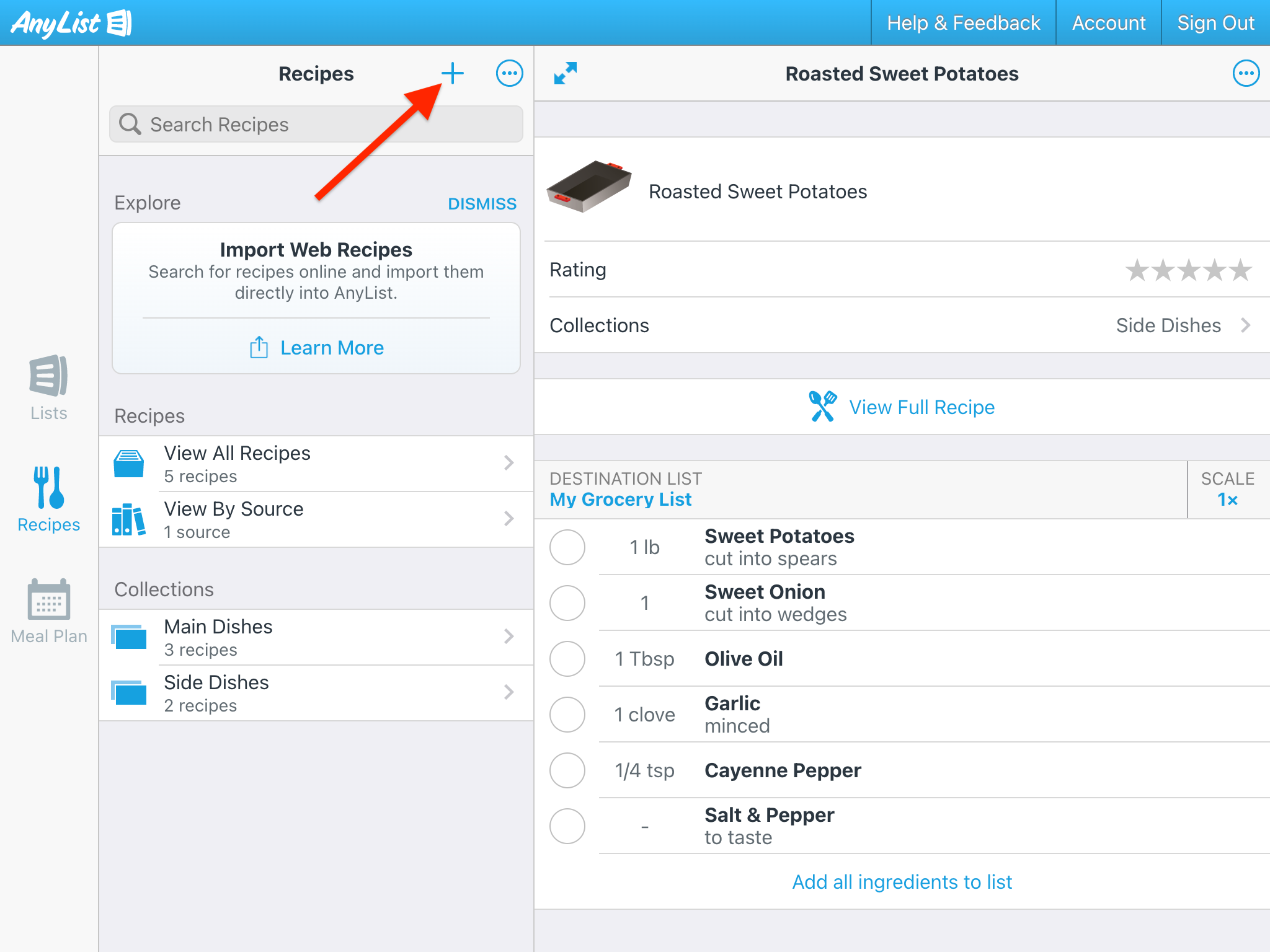Check the Sweet Potatoes ingredient circle
Screen dimensions: 1270x952
coord(567,547)
